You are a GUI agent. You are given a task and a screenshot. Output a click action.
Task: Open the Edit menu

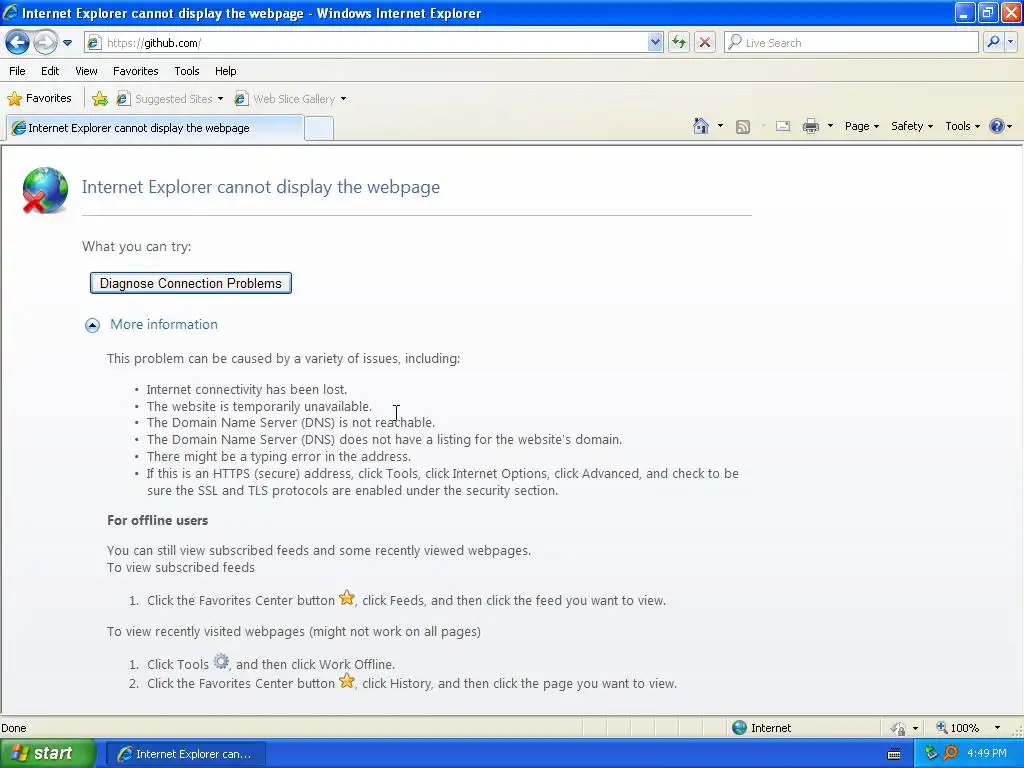(x=50, y=71)
